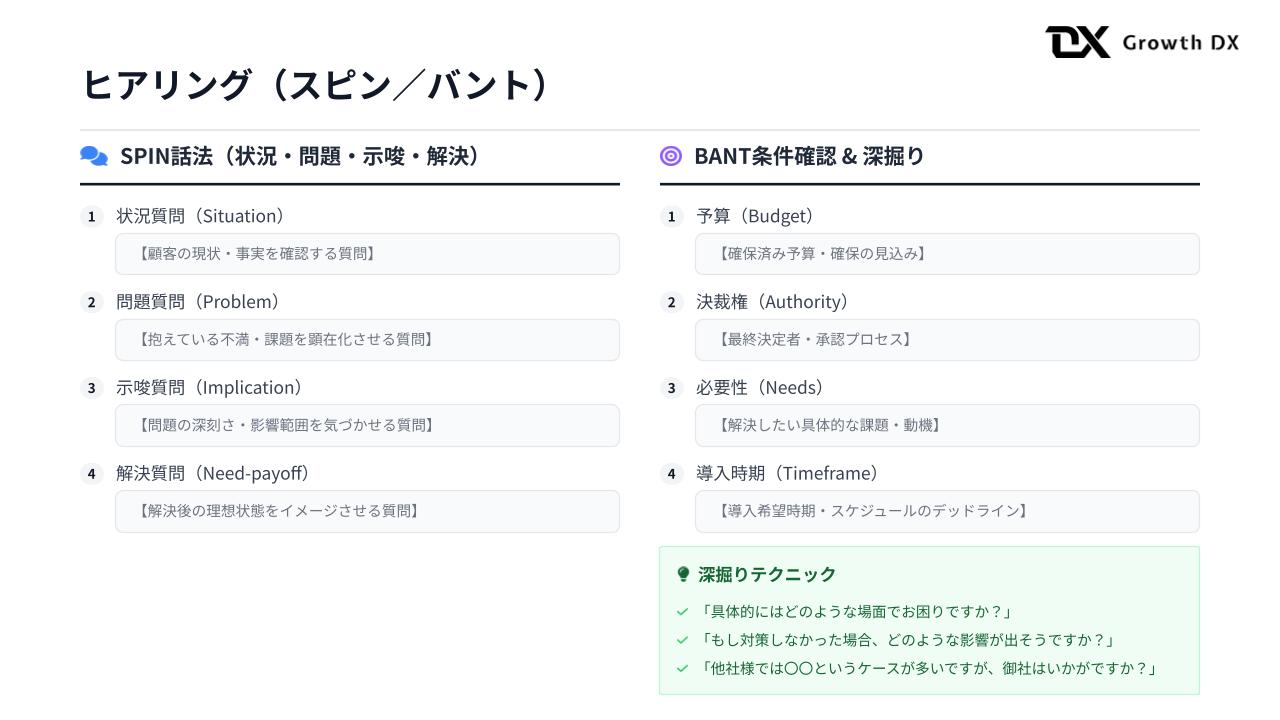Click the 顧客の現状 placeholder field

pyautogui.click(x=367, y=254)
